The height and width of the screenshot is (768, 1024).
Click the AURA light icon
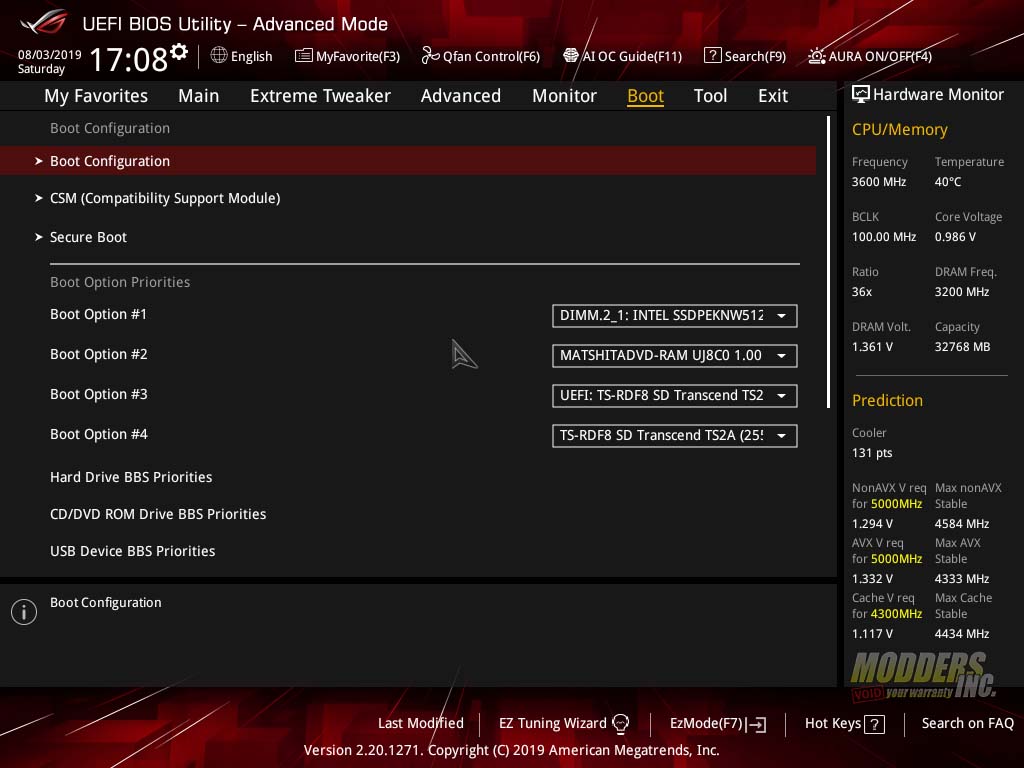tap(817, 56)
